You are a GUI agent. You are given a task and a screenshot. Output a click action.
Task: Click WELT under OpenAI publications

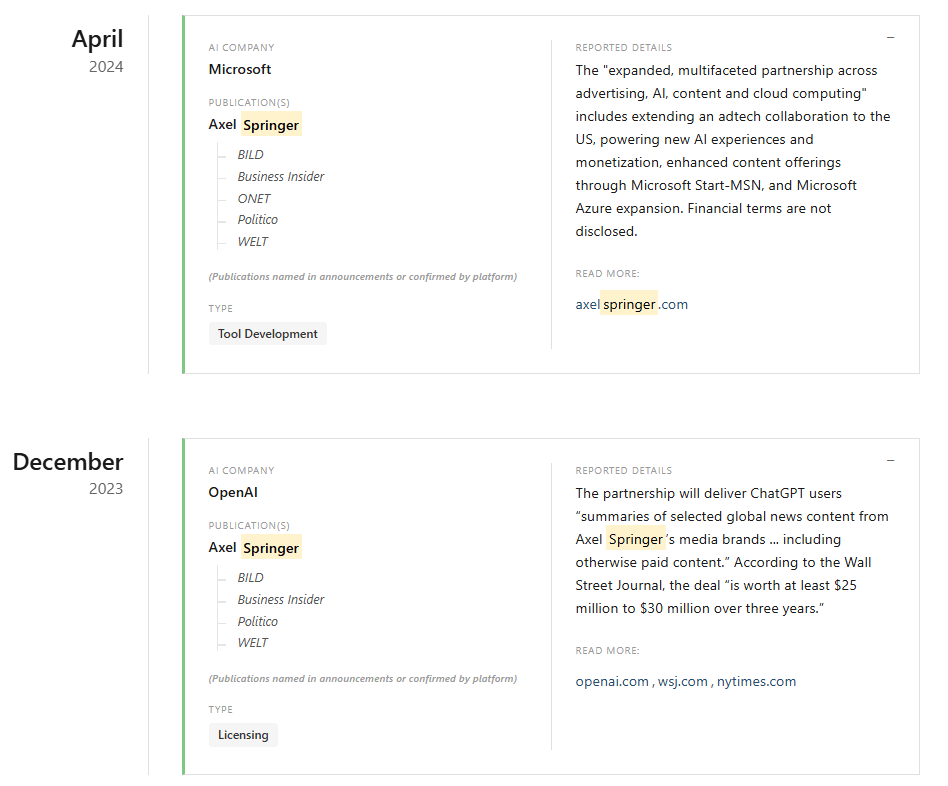(252, 643)
